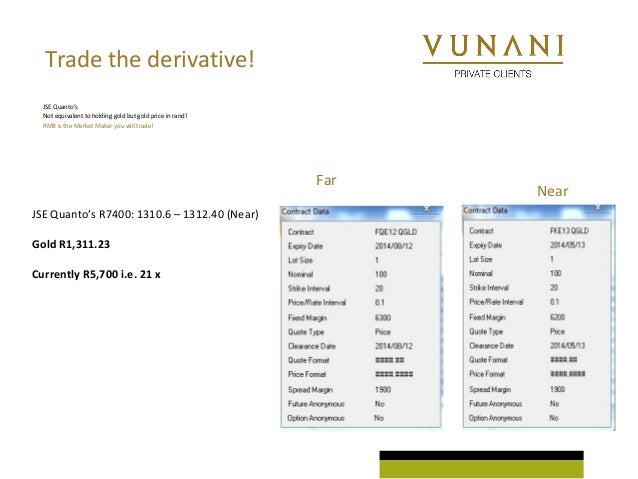Select Option Anonymous value 'No', Near dialog

(554, 418)
